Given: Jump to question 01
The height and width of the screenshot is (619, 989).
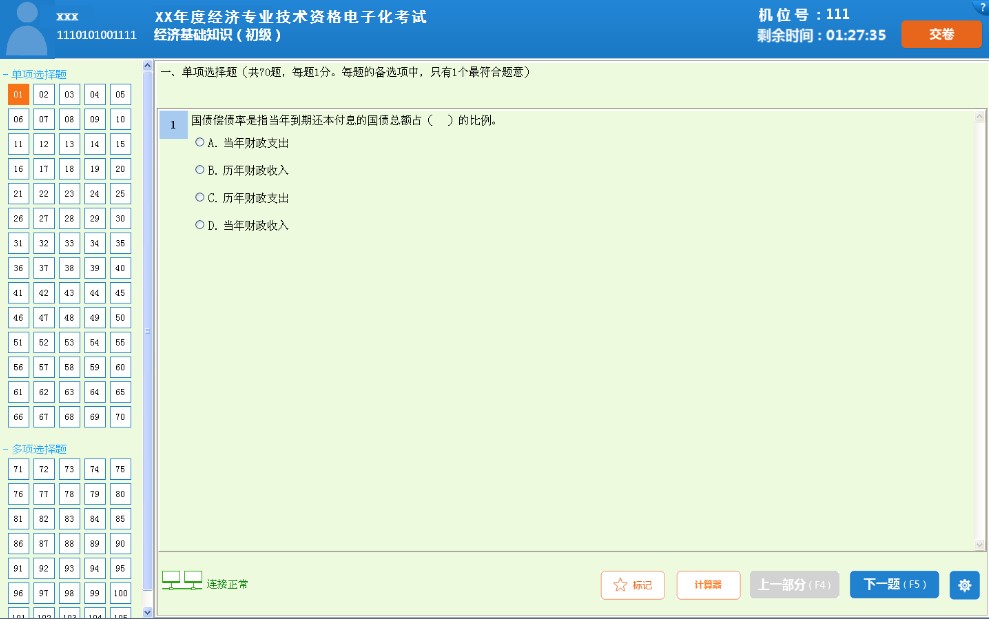Looking at the screenshot, I should [x=18, y=95].
